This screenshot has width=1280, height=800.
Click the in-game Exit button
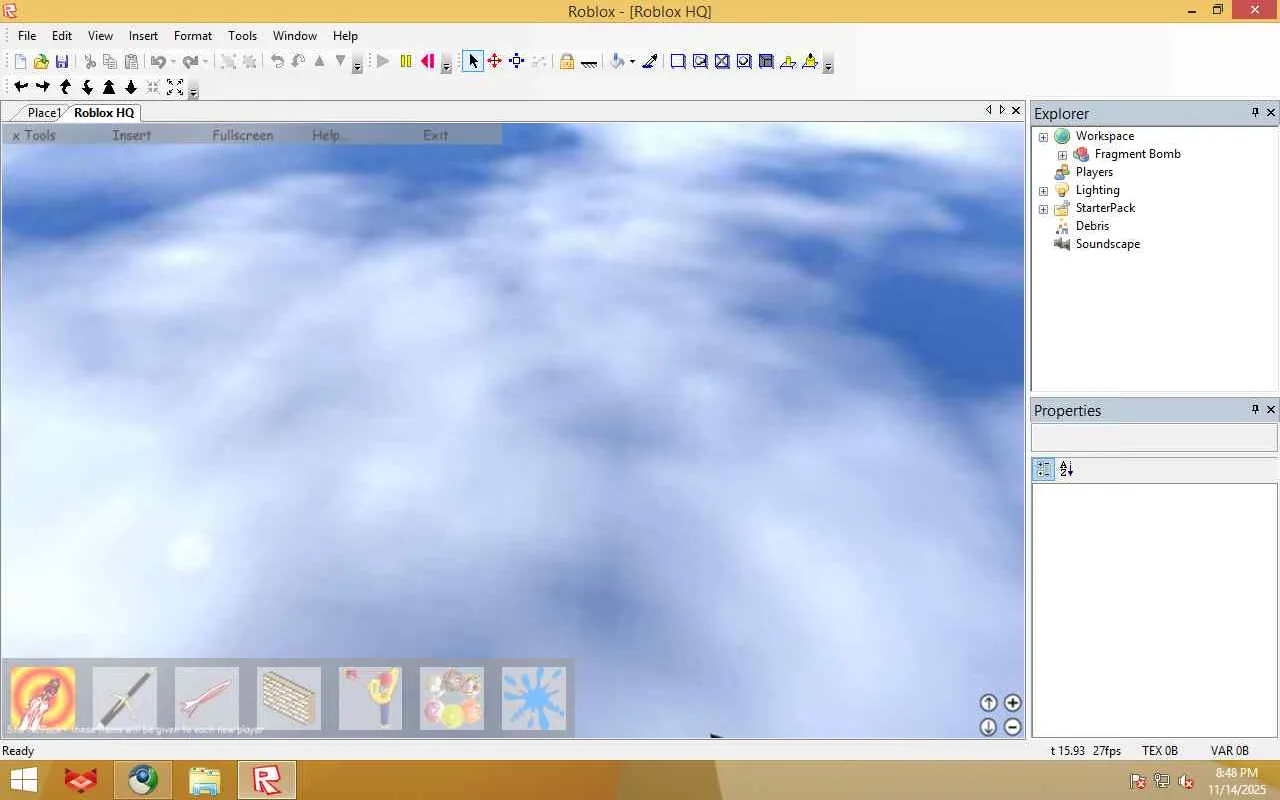coord(435,135)
